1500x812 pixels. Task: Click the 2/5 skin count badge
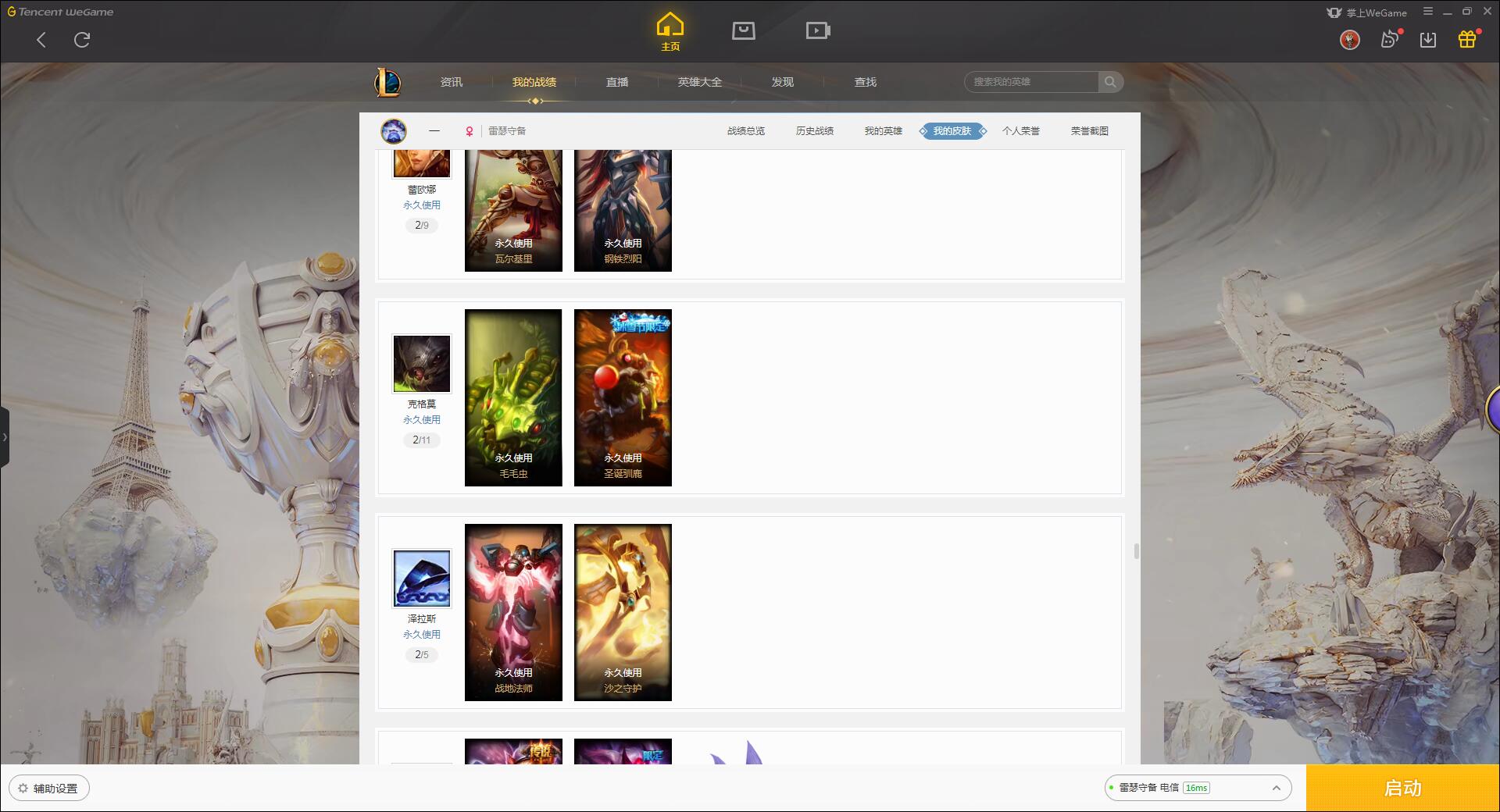point(422,655)
